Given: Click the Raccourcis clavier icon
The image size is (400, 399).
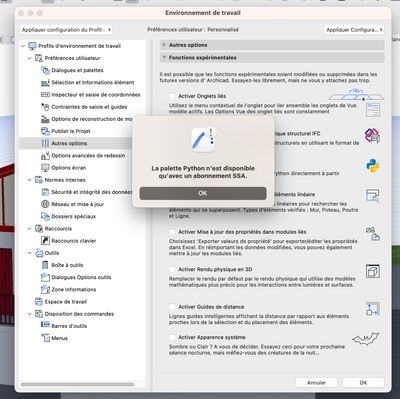Looking at the screenshot, I should pyautogui.click(x=45, y=241).
